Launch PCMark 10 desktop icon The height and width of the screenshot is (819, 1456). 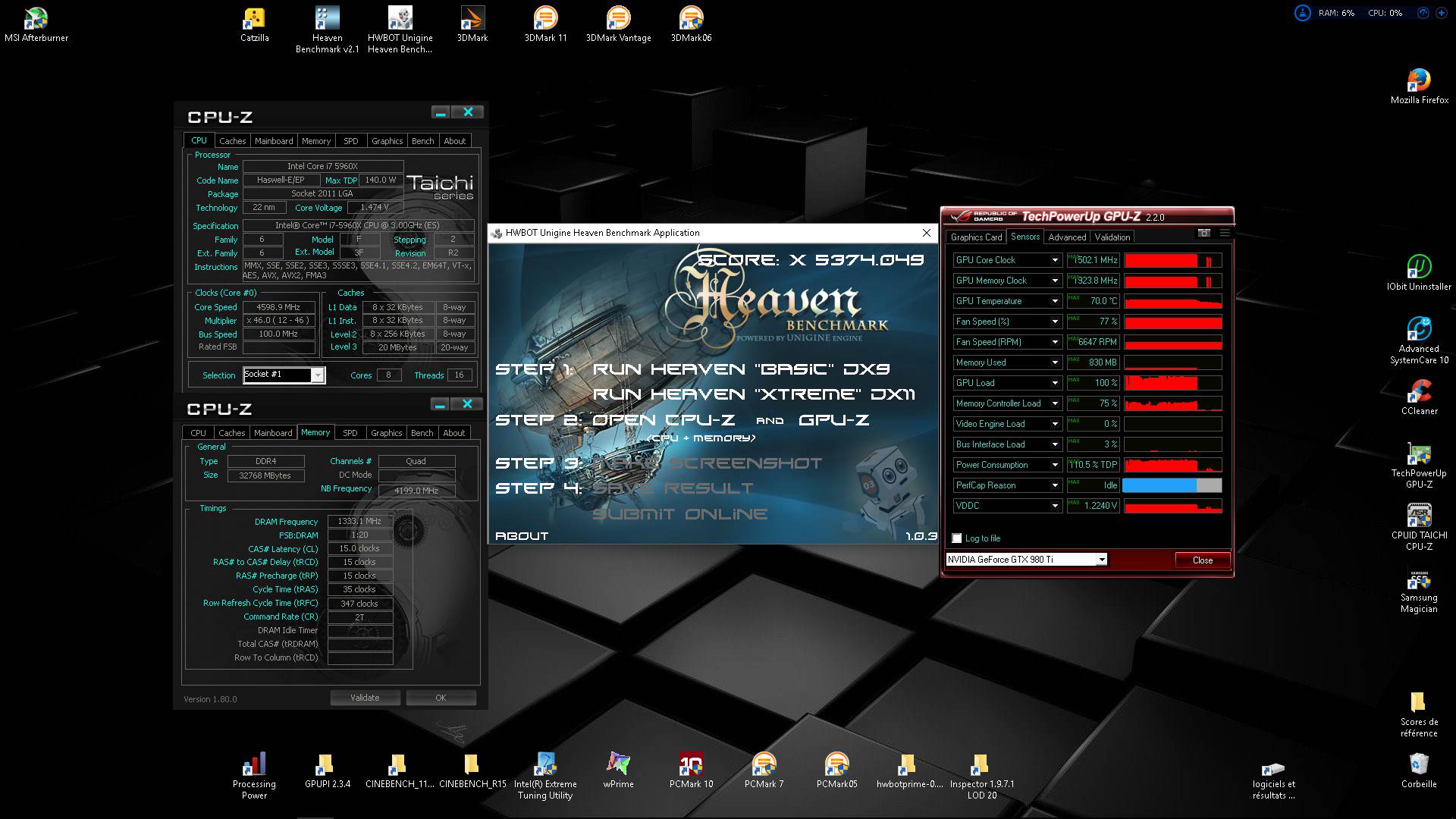pyautogui.click(x=691, y=770)
